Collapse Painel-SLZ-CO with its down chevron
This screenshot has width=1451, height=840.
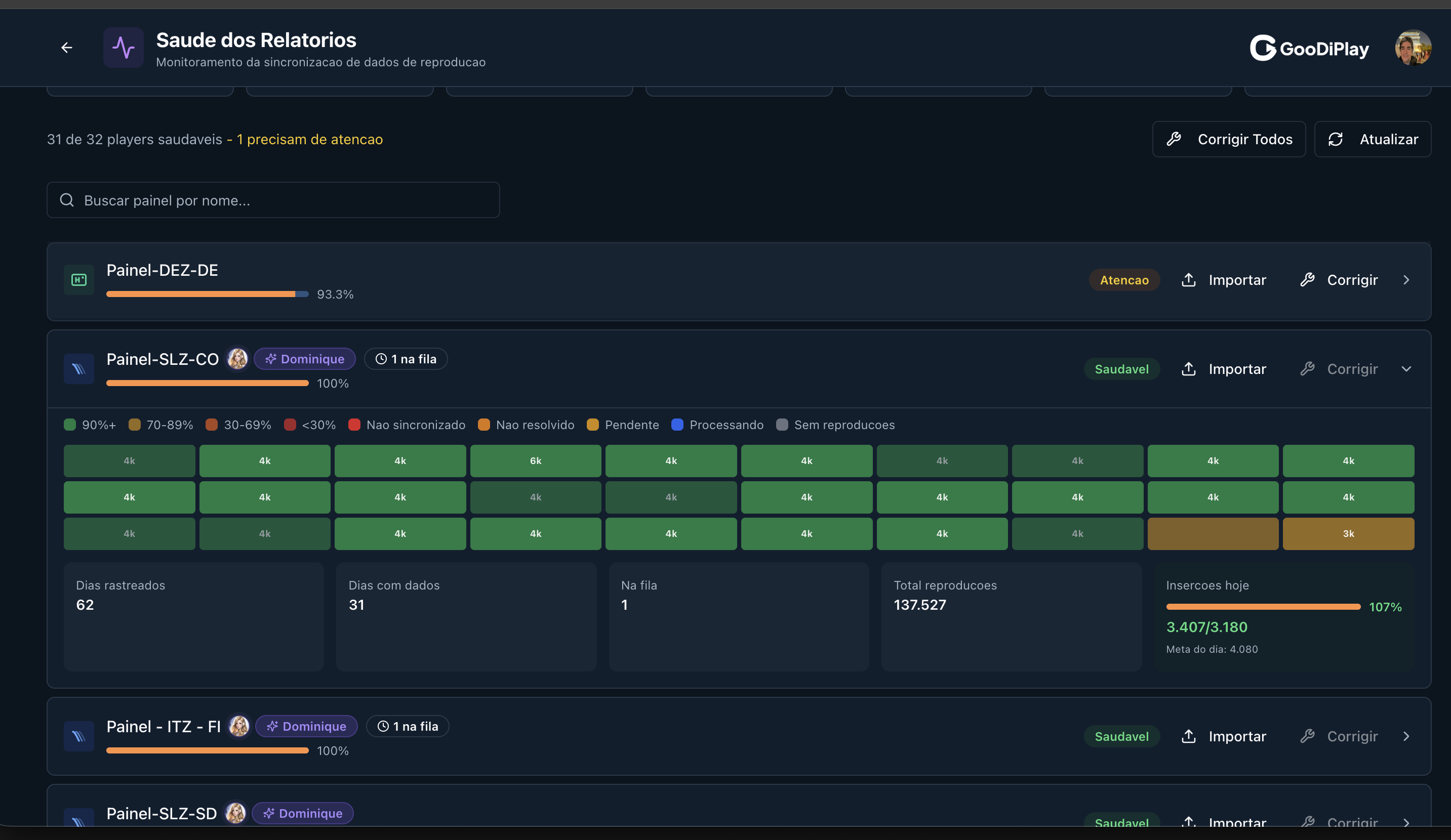(1406, 369)
